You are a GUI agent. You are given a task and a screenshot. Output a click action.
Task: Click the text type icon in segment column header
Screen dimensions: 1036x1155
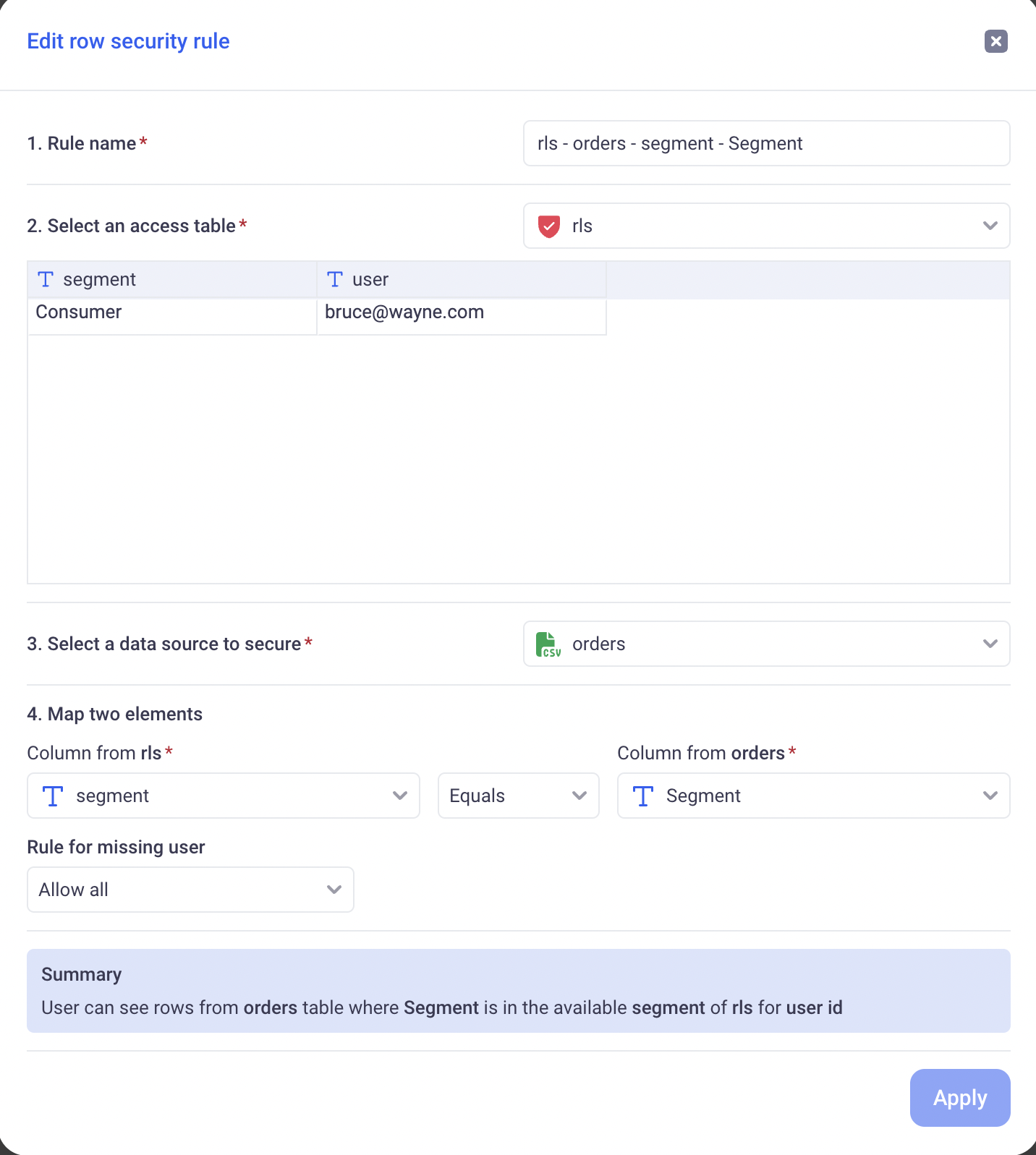coord(46,280)
